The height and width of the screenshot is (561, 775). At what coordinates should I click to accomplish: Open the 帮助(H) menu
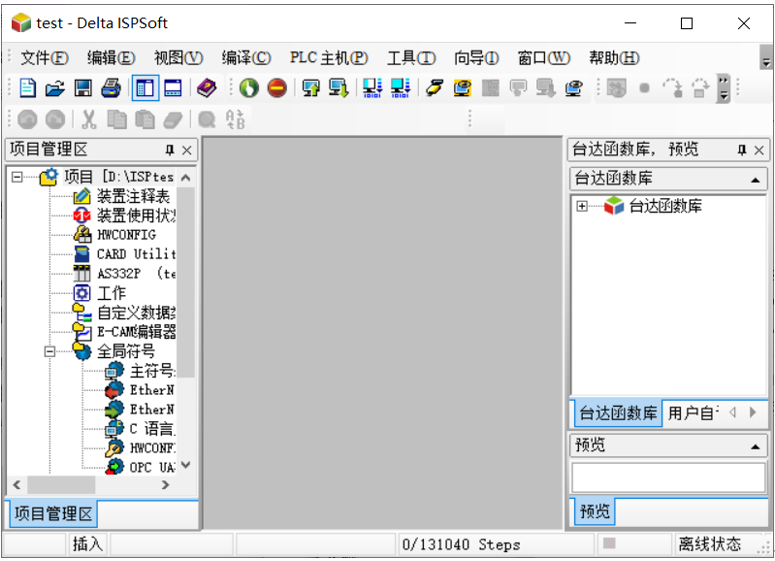(x=614, y=58)
